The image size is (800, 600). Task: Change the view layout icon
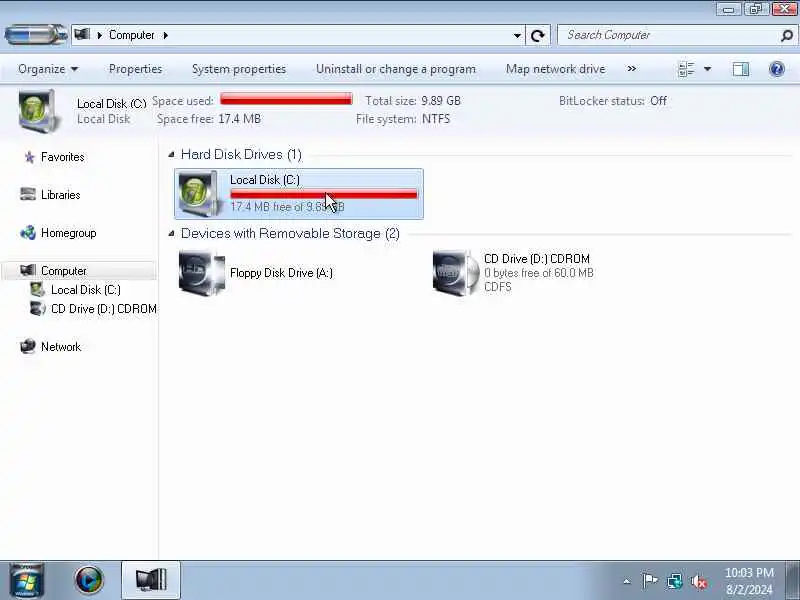[686, 69]
